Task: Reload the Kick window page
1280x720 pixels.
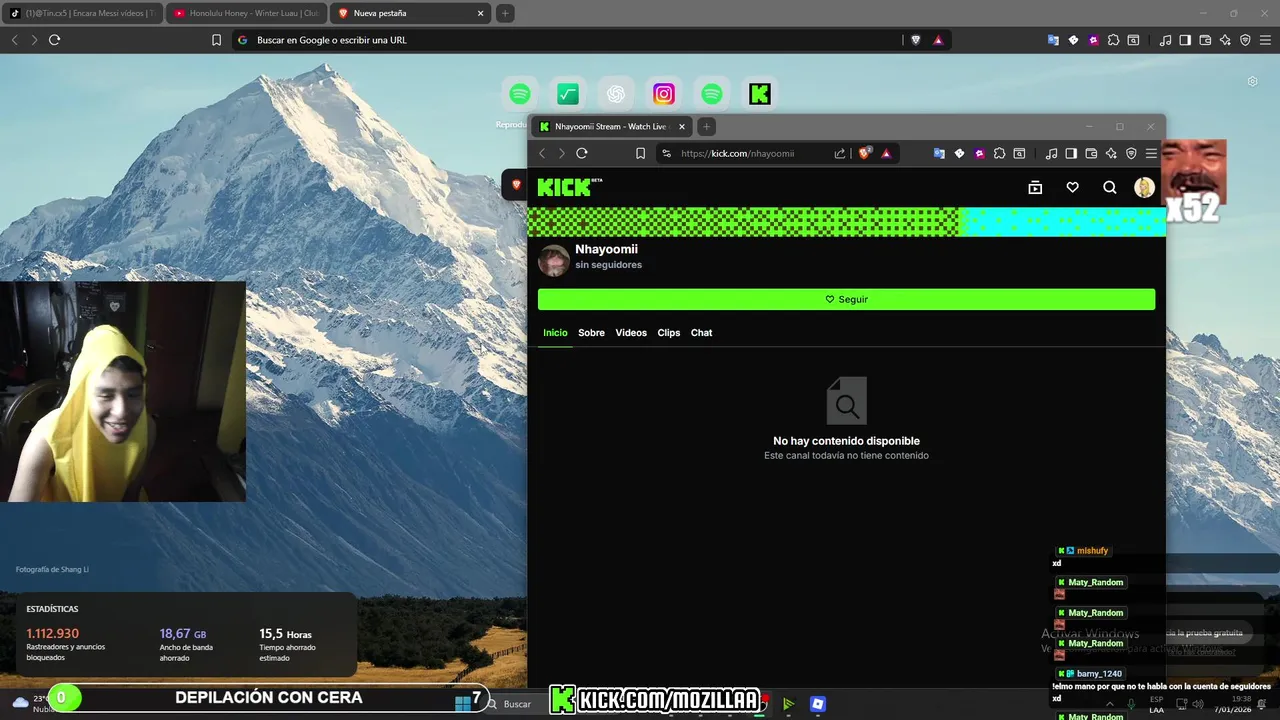Action: click(581, 153)
